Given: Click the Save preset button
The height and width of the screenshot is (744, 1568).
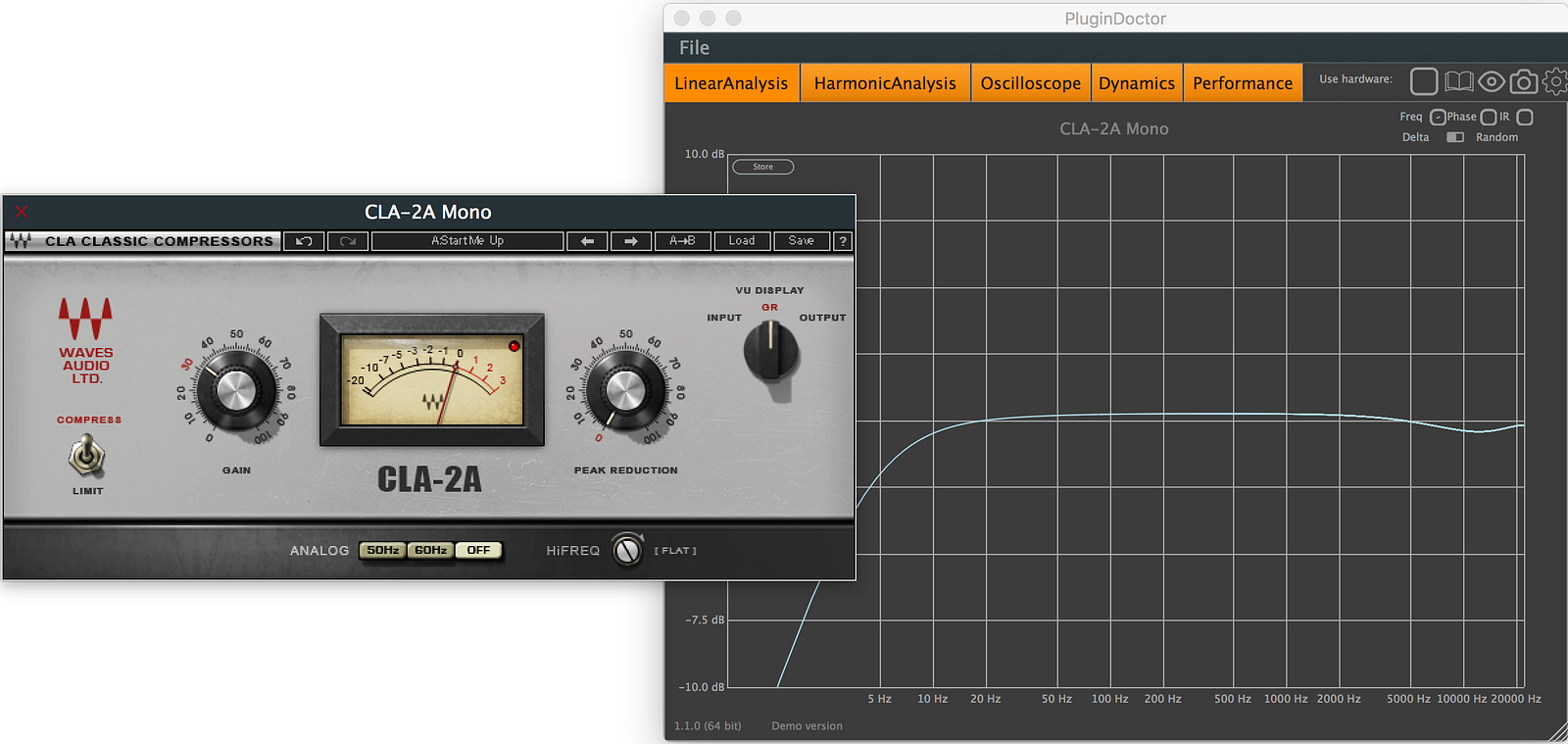Looking at the screenshot, I should (802, 241).
